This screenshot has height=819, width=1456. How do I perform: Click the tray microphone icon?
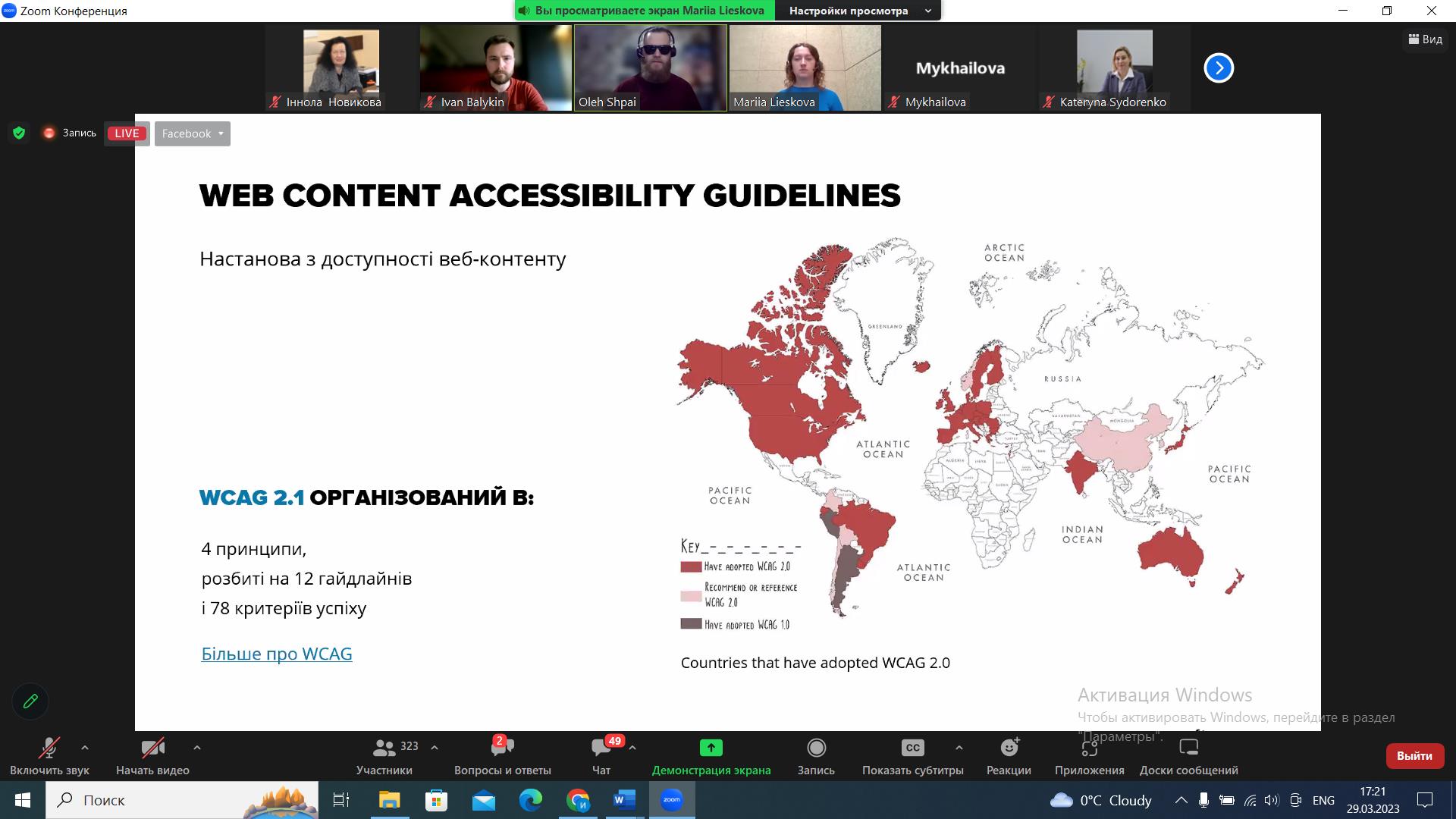coord(1203,800)
